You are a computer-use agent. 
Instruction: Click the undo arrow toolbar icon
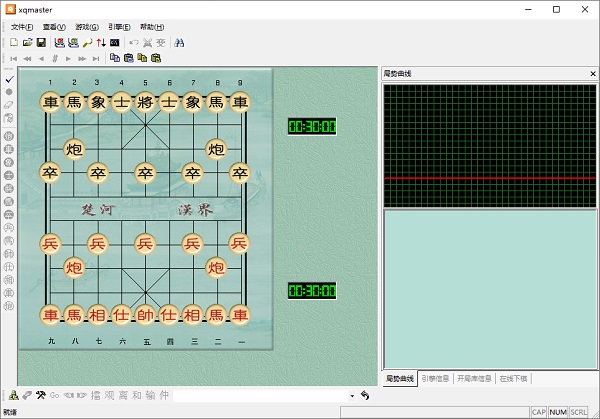pyautogui.click(x=134, y=42)
